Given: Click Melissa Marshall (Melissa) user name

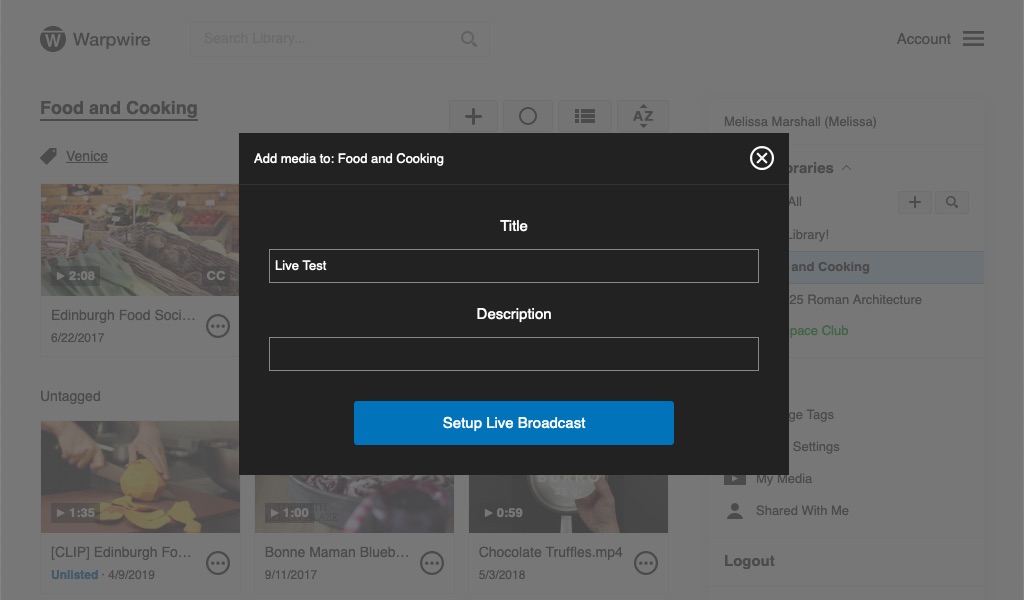Looking at the screenshot, I should [800, 121].
